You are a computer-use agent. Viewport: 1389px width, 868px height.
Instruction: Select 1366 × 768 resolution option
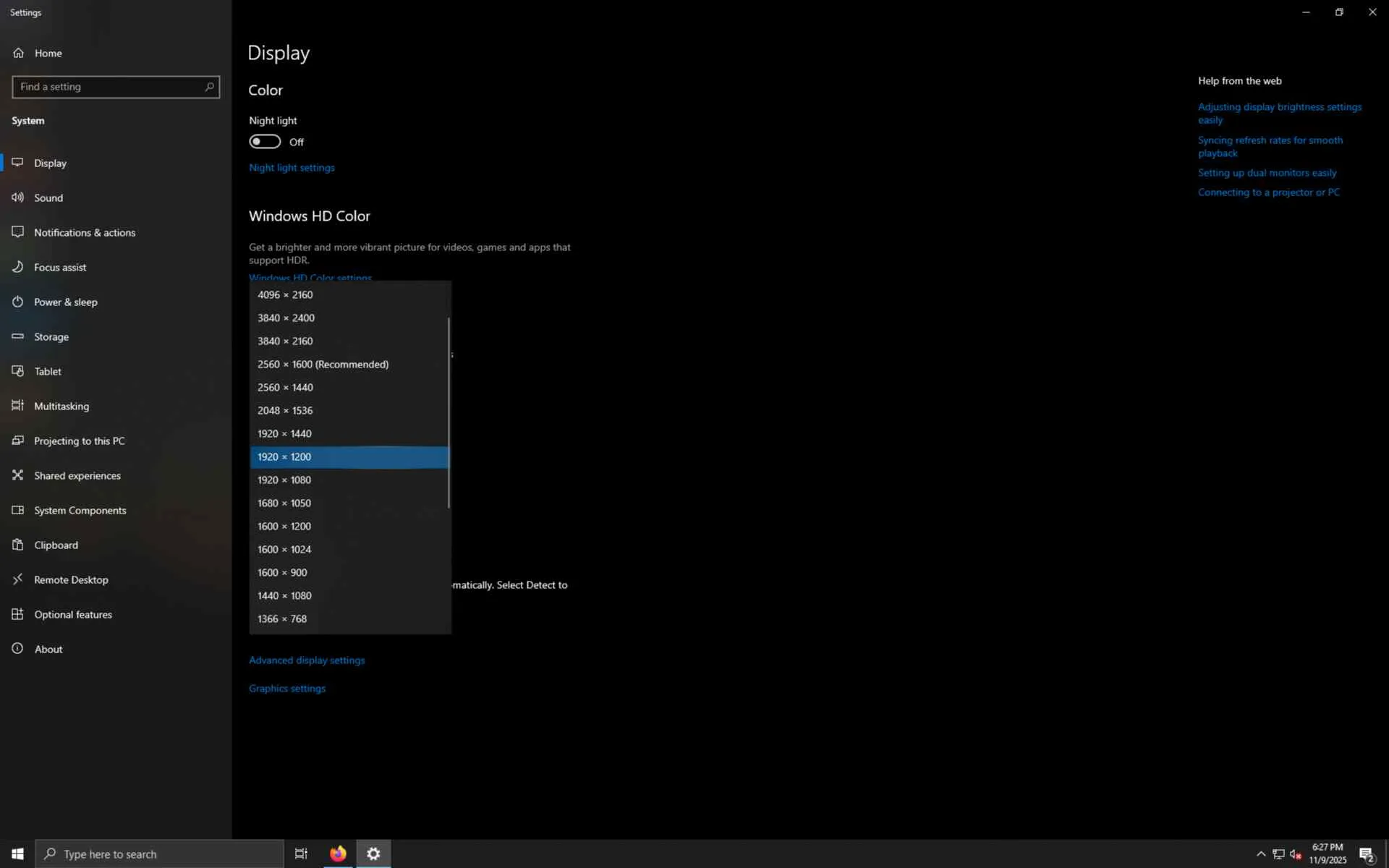[282, 618]
